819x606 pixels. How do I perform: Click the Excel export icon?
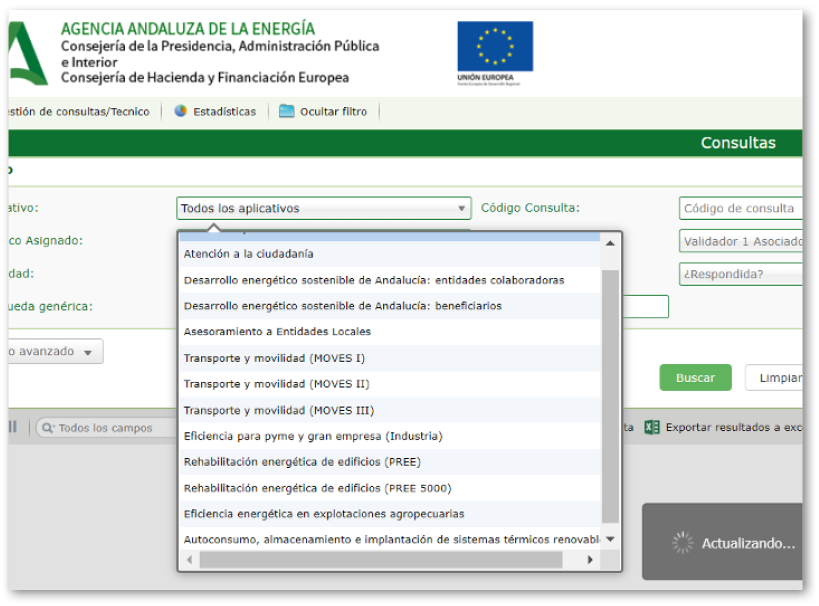[x=652, y=427]
